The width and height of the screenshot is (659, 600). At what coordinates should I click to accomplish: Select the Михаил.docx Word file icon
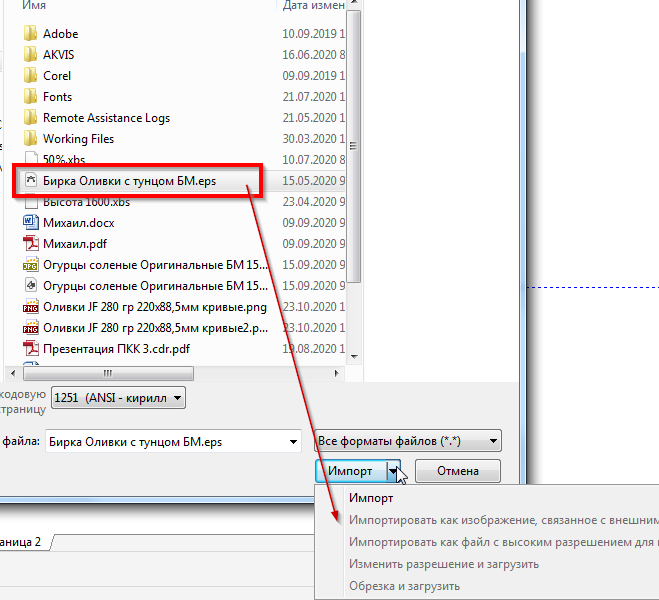[x=30, y=222]
